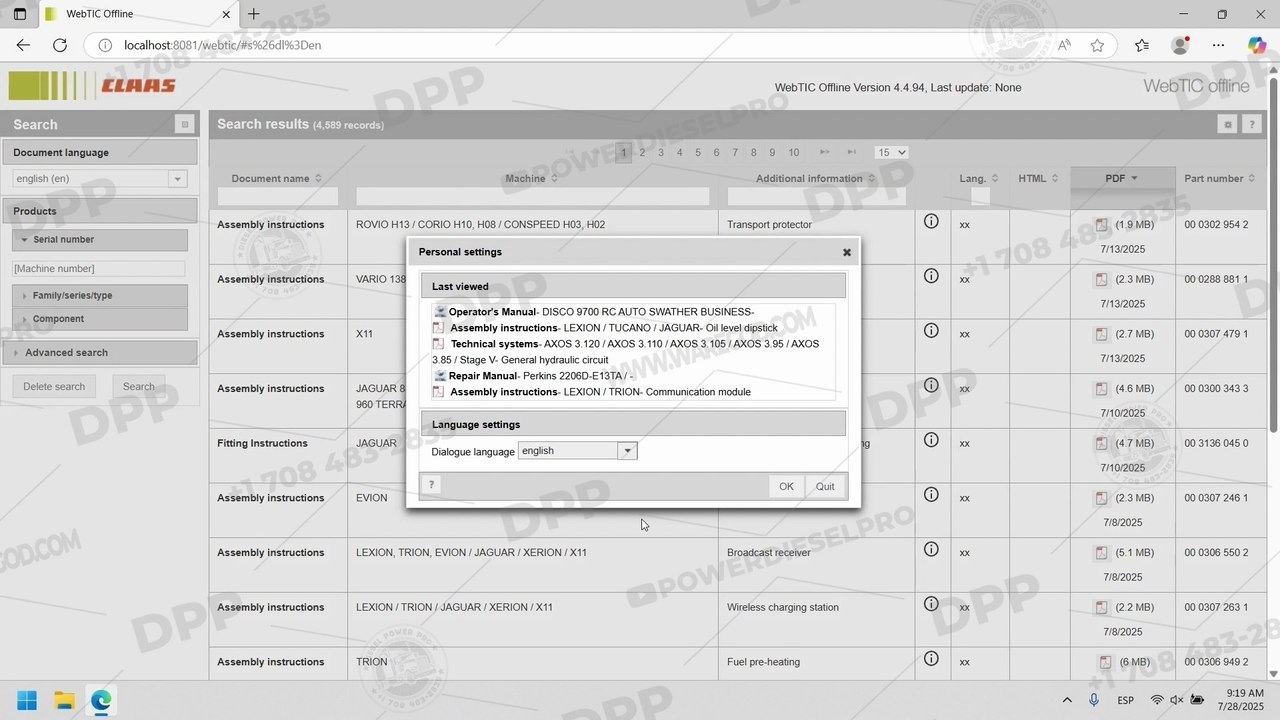Open PDF for part 00 0302 954 2
This screenshot has width=1280, height=720.
[x=1102, y=225]
